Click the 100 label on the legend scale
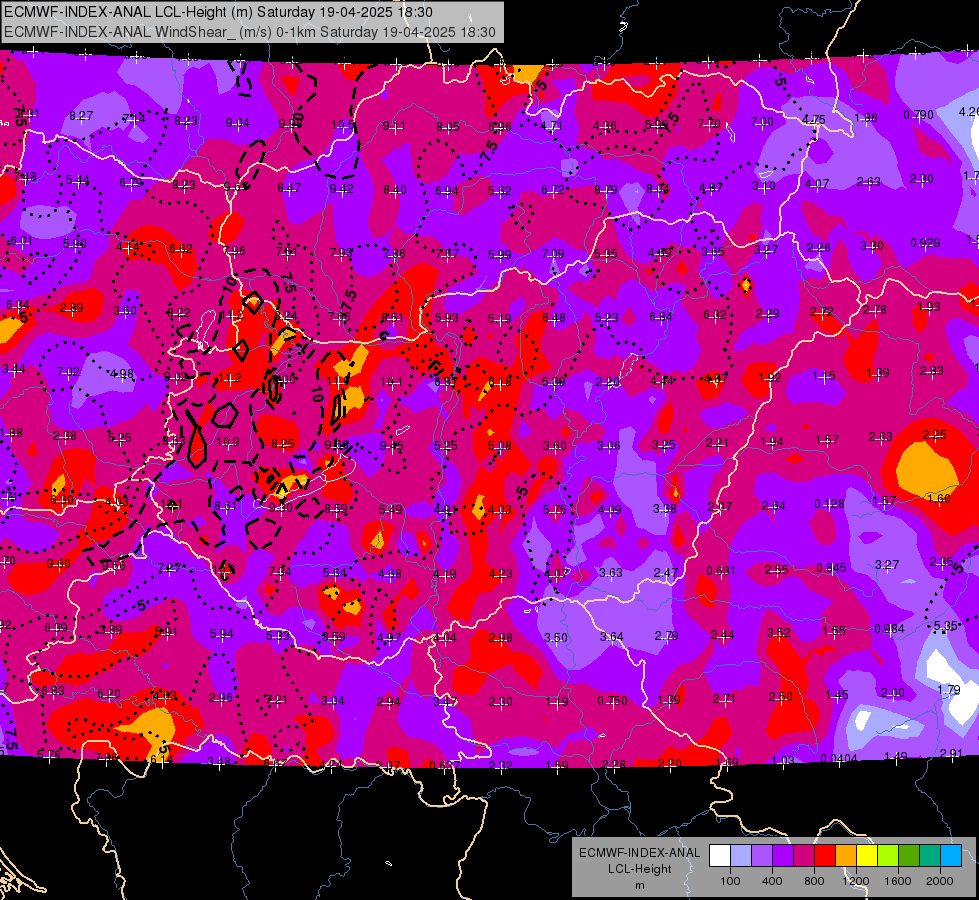 click(x=730, y=881)
